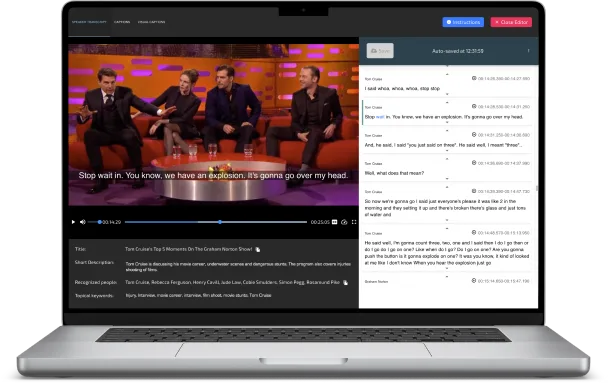Click the timing icon of 'Stop wait in' segment
The height and width of the screenshot is (383, 609).
tap(474, 106)
